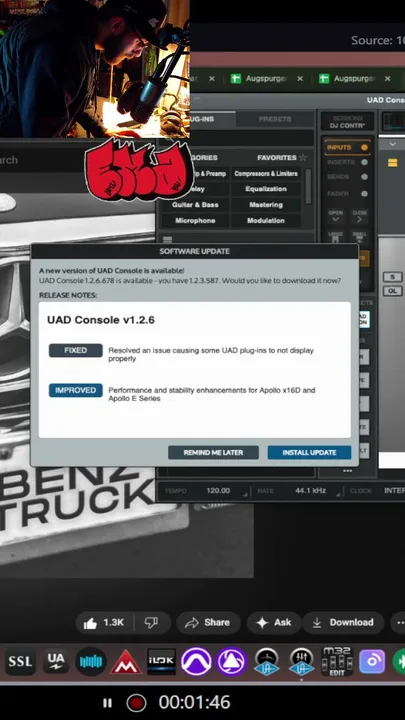Toggle the S solo button on channel

tap(393, 277)
